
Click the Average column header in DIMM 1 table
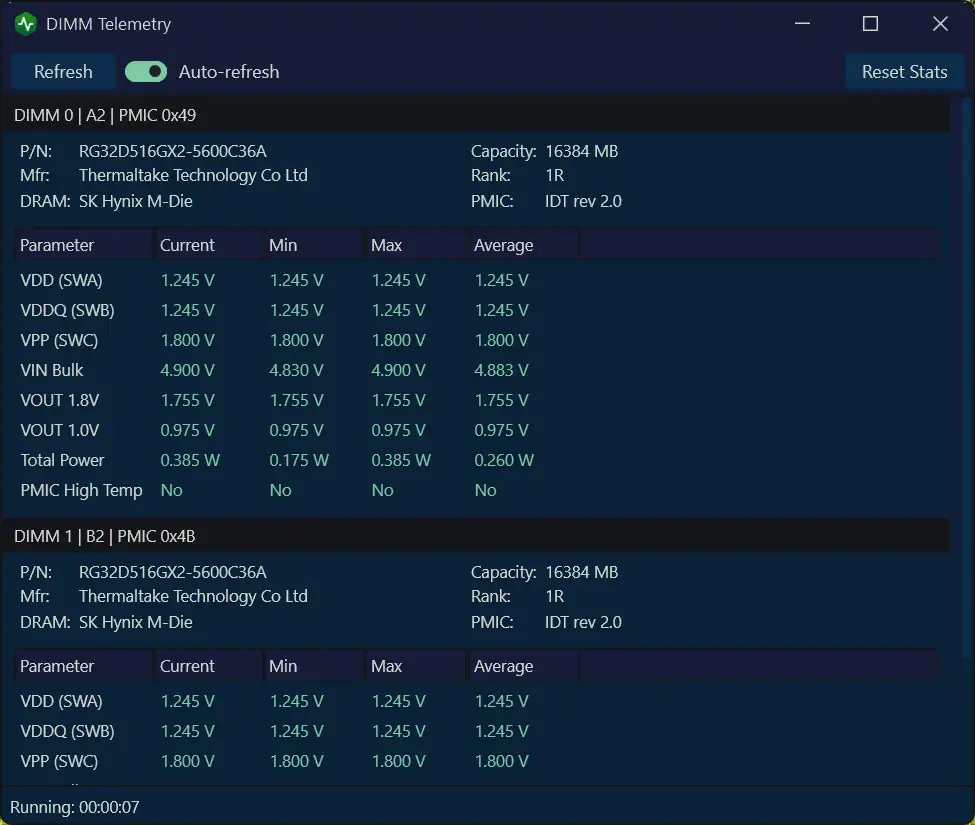[x=522, y=666]
